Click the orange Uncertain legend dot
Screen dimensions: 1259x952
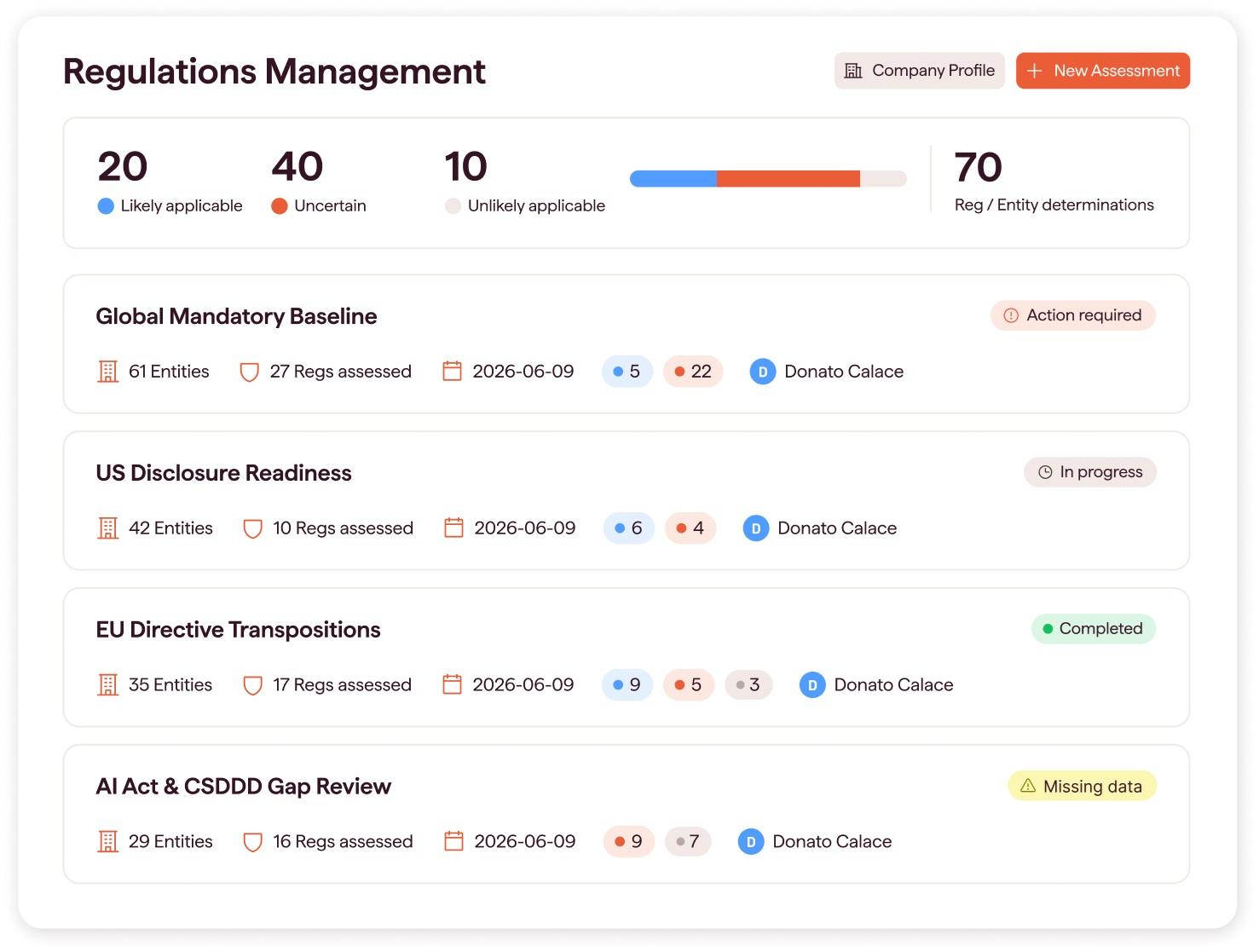click(x=280, y=205)
